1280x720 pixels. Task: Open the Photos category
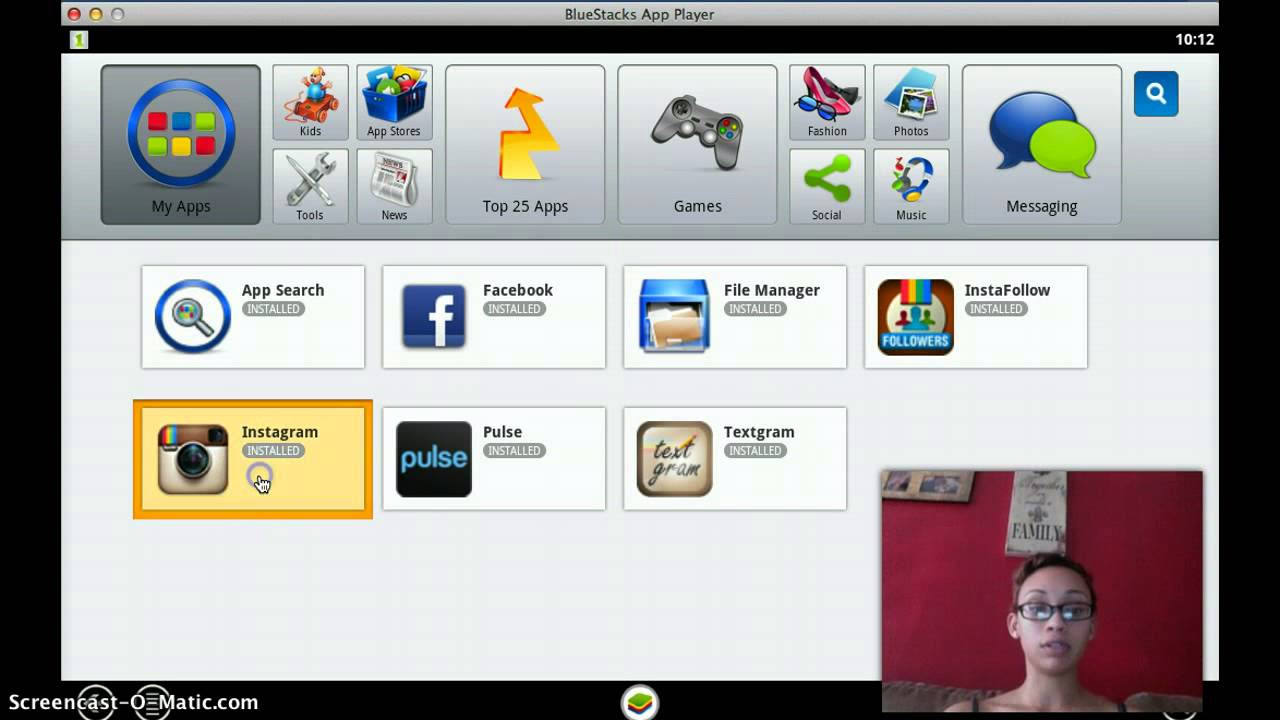[x=911, y=102]
